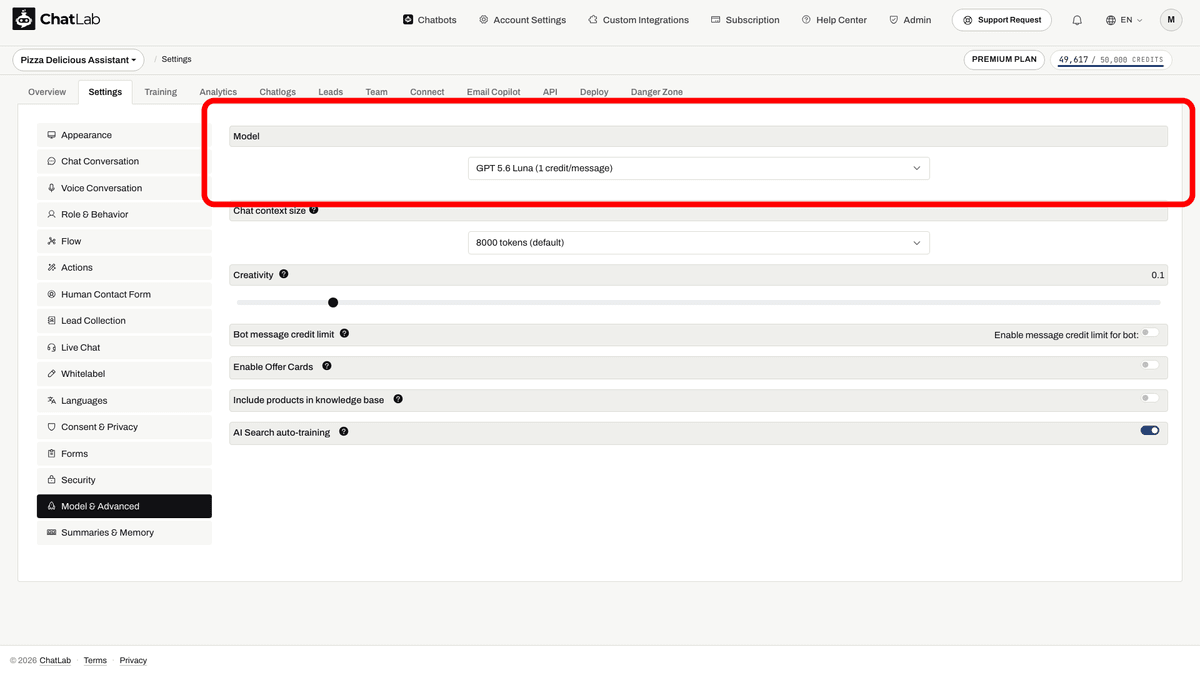Screen dimensions: 1200x675
Task: Click the Role & Behavior person icon
Action: pyautogui.click(x=51, y=214)
